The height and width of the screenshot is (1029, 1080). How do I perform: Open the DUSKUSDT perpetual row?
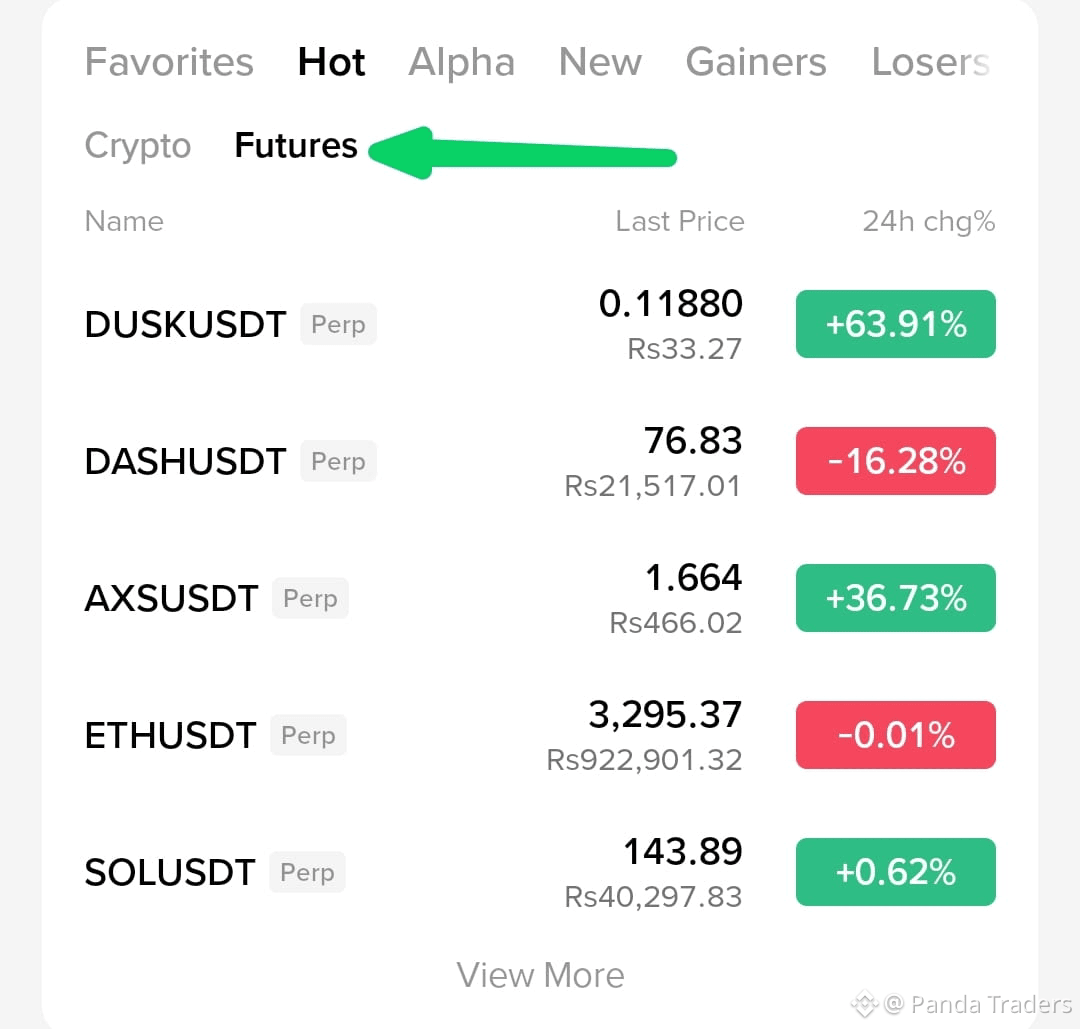click(x=540, y=324)
